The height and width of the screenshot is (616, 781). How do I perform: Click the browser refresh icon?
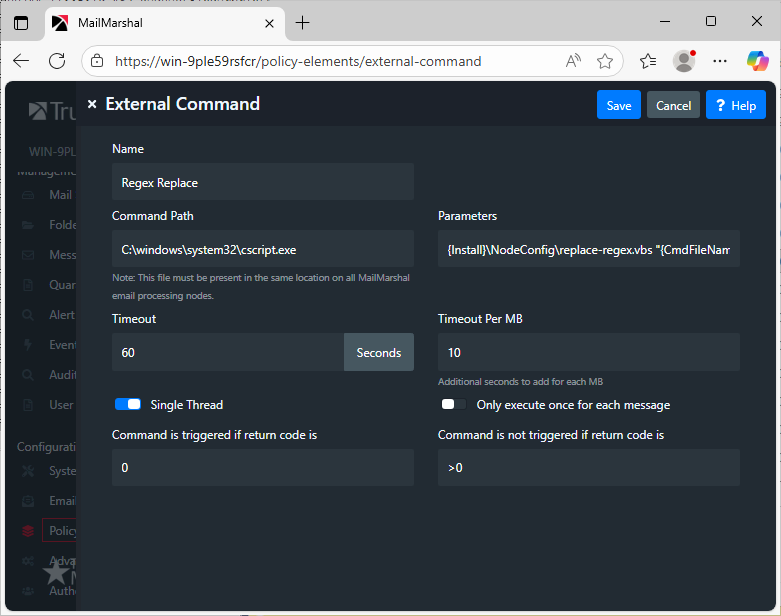(57, 61)
